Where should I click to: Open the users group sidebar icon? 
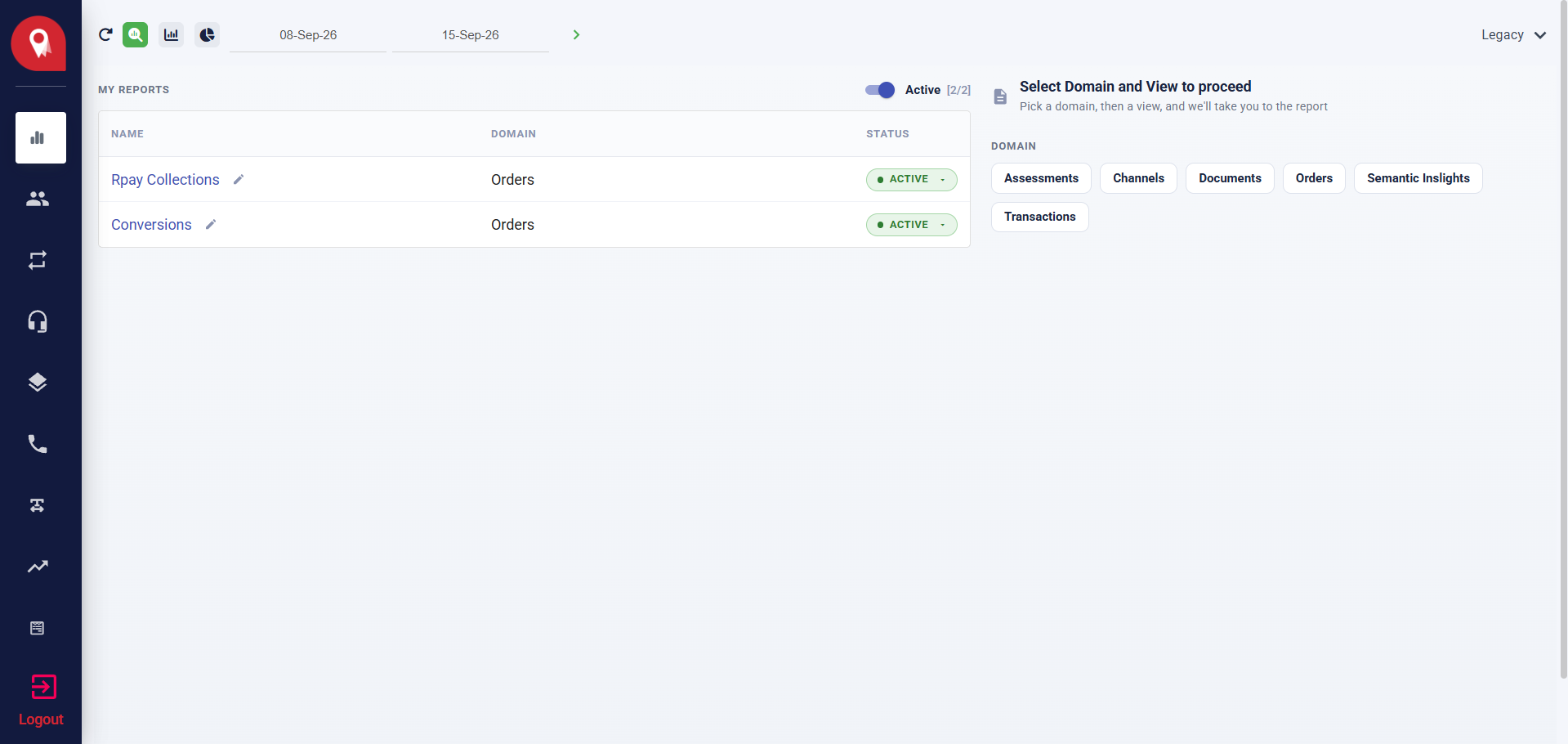(x=38, y=199)
